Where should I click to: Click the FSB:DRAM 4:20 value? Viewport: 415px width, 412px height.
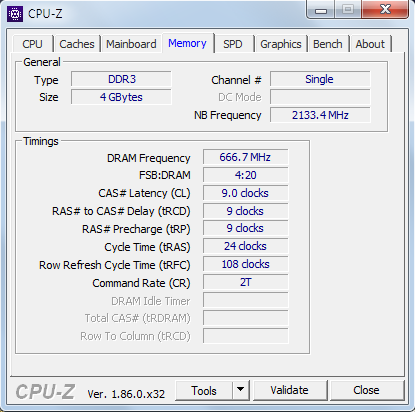(245, 175)
